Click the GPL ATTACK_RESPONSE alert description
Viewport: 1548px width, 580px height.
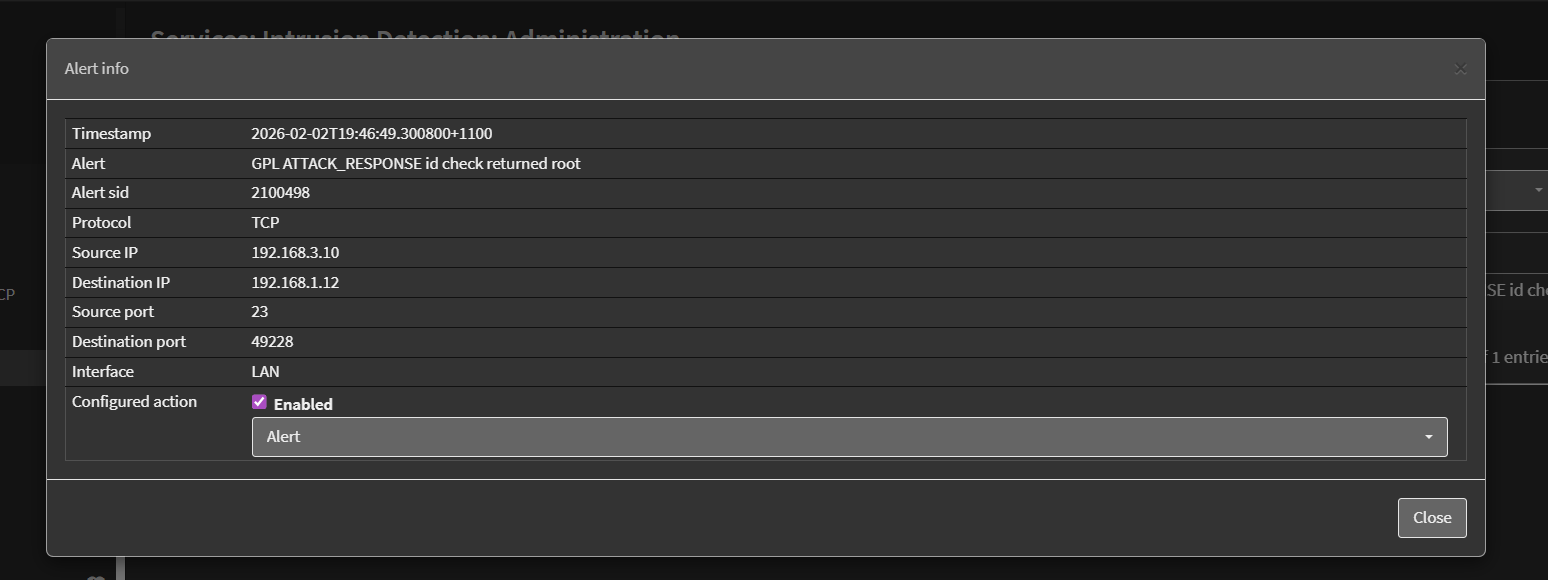(415, 164)
